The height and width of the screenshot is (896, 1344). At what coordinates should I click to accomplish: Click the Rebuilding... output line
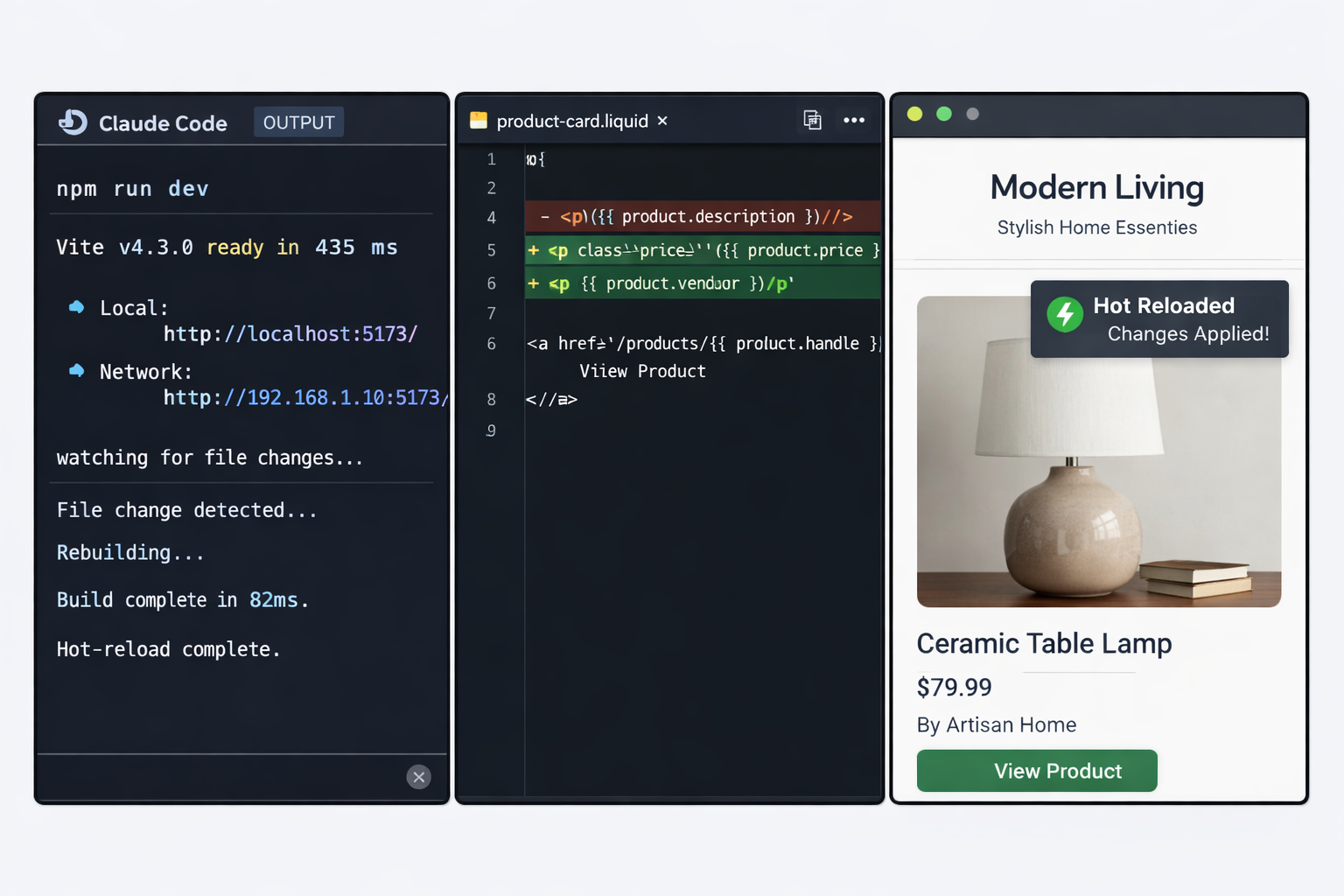(130, 553)
